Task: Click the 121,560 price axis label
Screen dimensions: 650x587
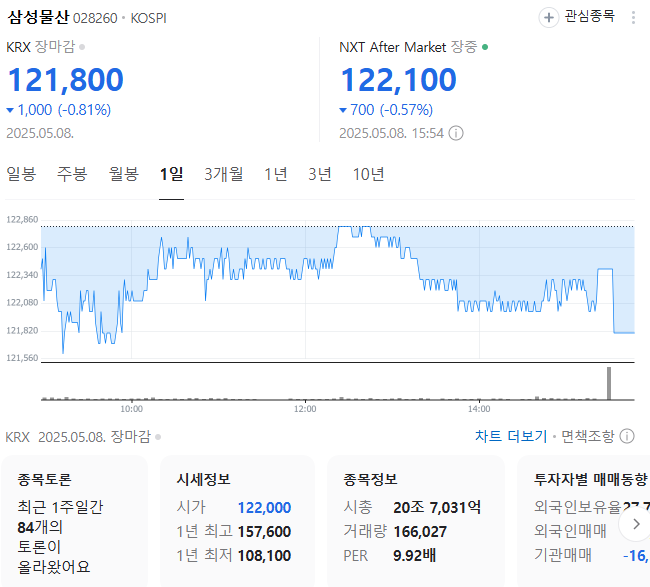Action: [22, 358]
